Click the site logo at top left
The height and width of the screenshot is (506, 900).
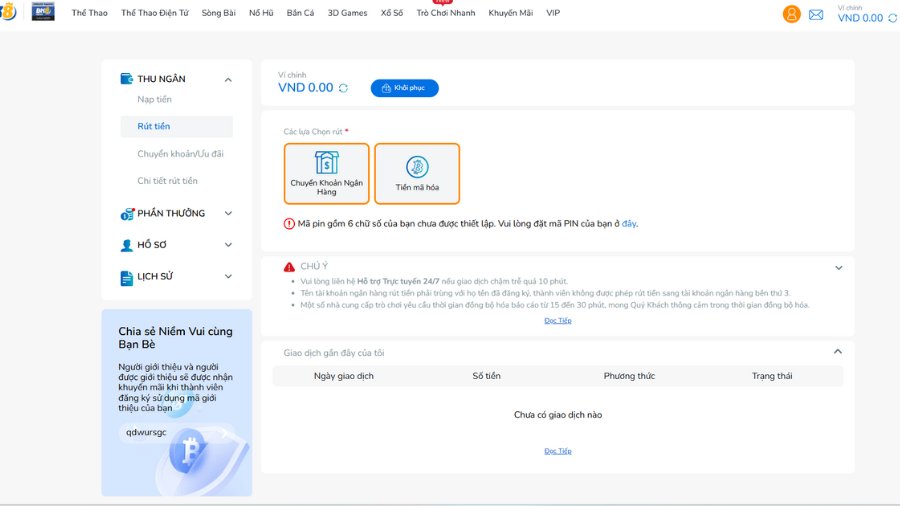8,11
